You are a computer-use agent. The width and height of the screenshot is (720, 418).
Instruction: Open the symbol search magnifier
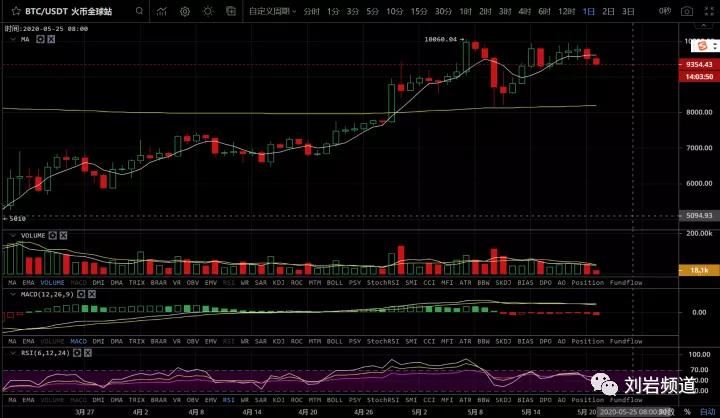pyautogui.click(x=139, y=11)
